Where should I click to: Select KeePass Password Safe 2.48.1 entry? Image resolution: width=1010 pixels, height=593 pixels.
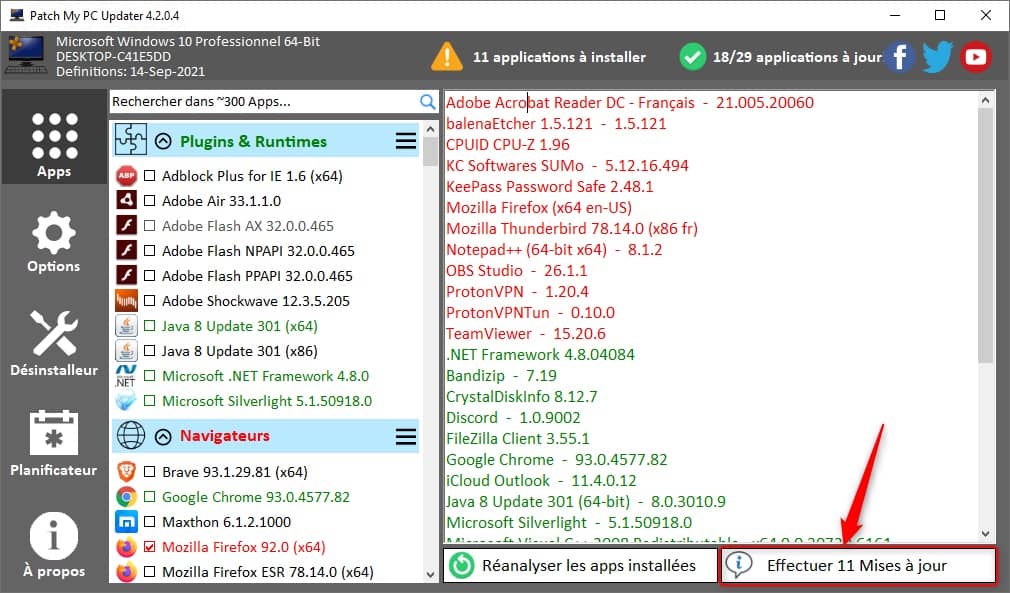tap(549, 187)
